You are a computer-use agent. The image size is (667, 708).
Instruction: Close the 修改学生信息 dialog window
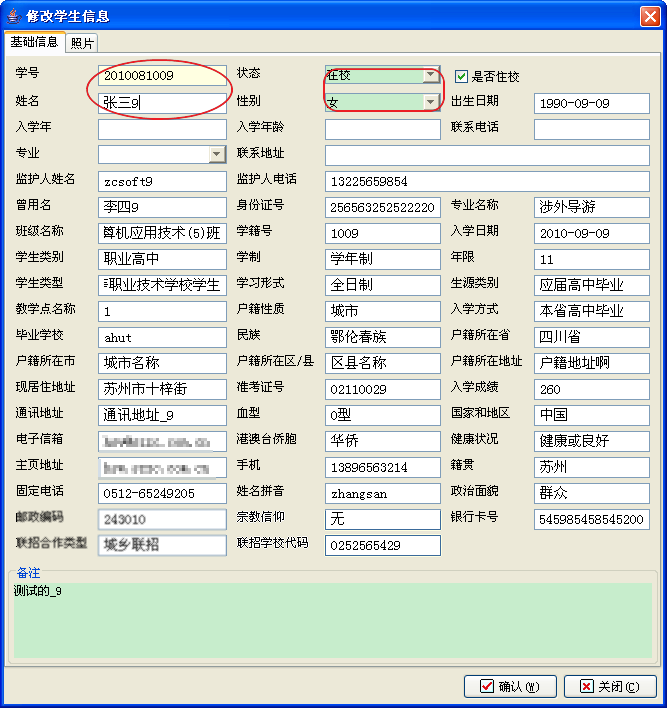point(650,16)
